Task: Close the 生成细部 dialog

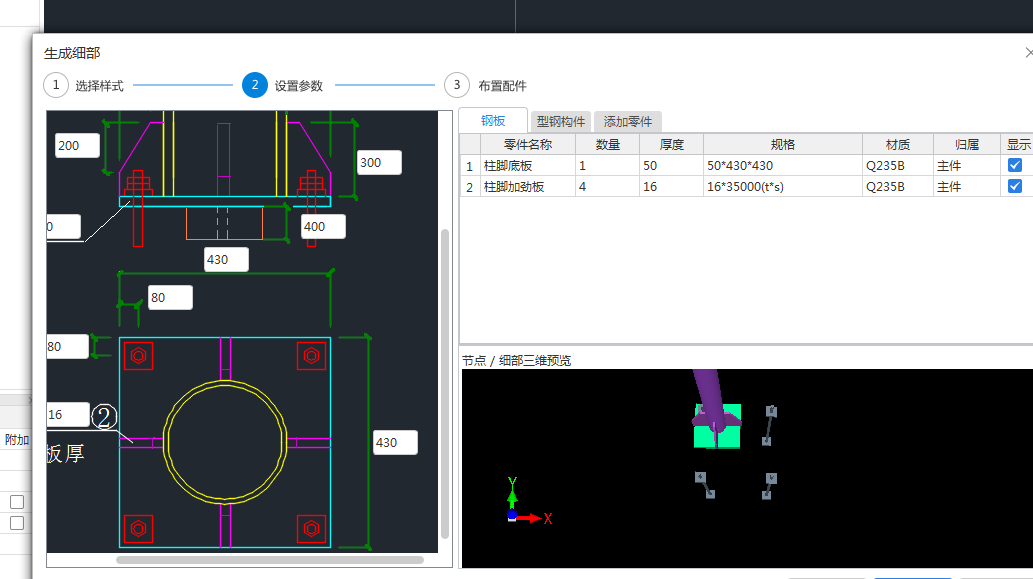Action: coord(1028,53)
